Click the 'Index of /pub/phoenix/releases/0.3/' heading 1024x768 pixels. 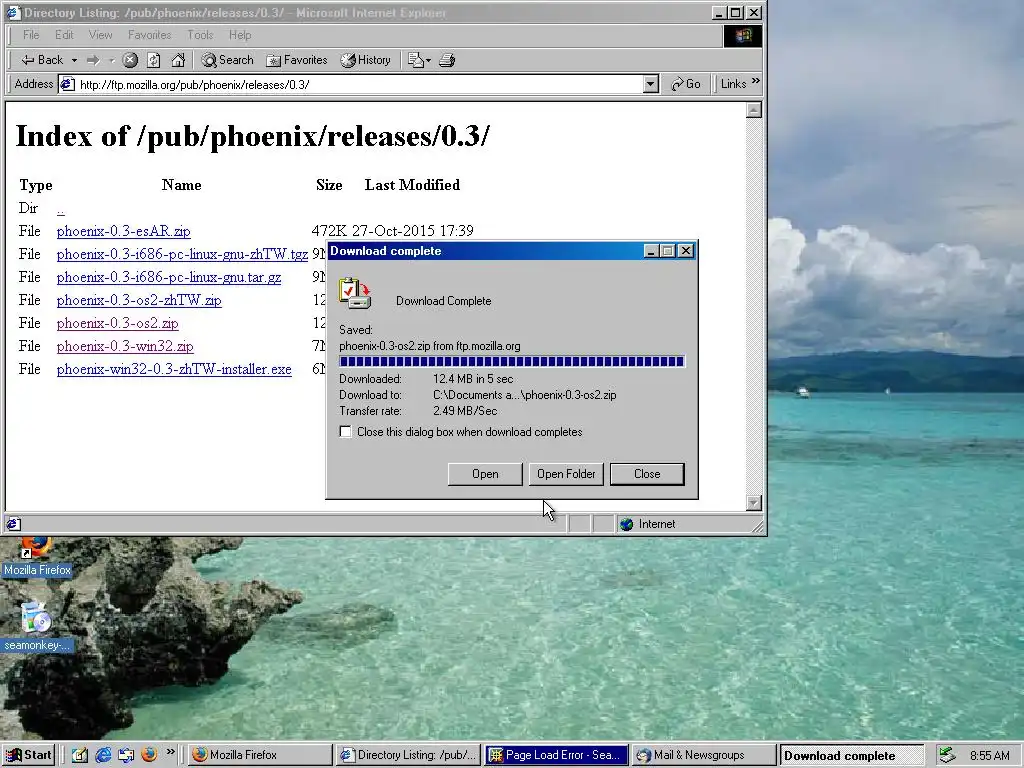point(252,136)
